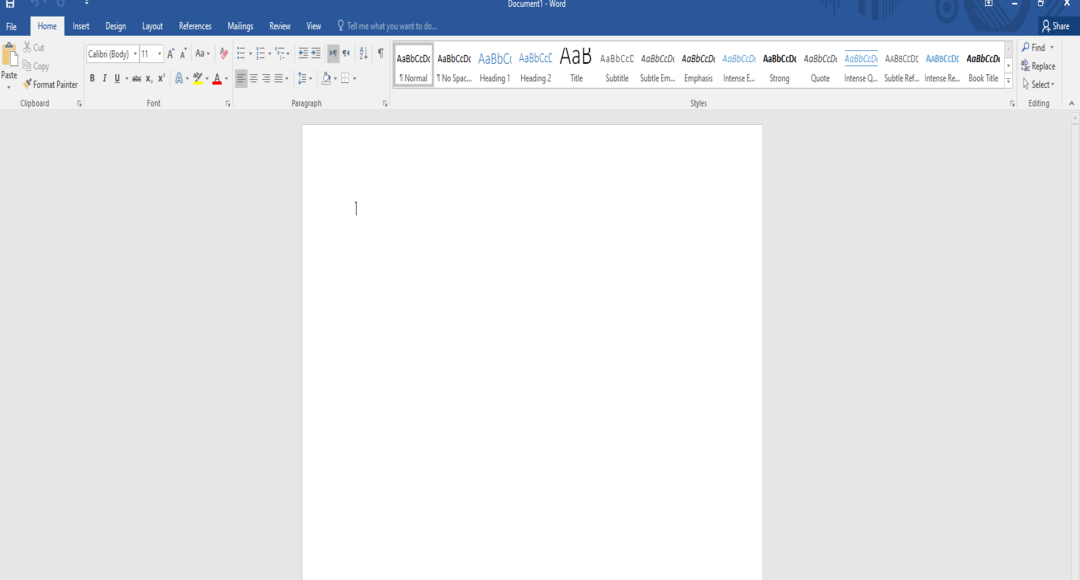Open the Layout ribbon tab
1080x580 pixels.
coord(152,26)
